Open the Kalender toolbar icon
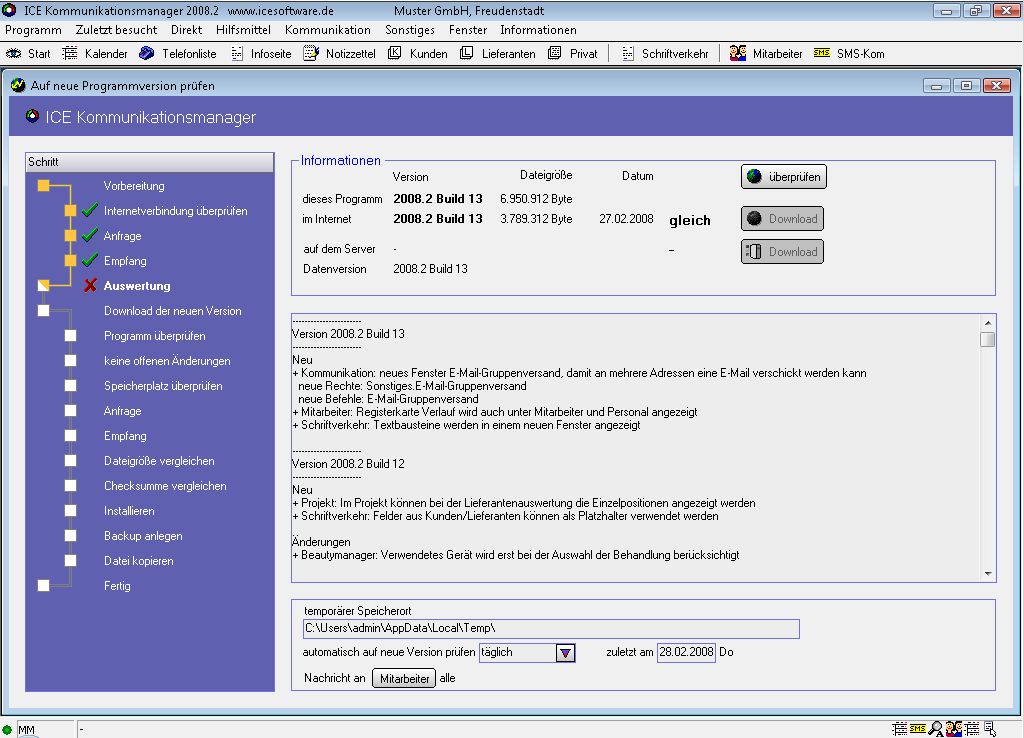 tap(70, 54)
